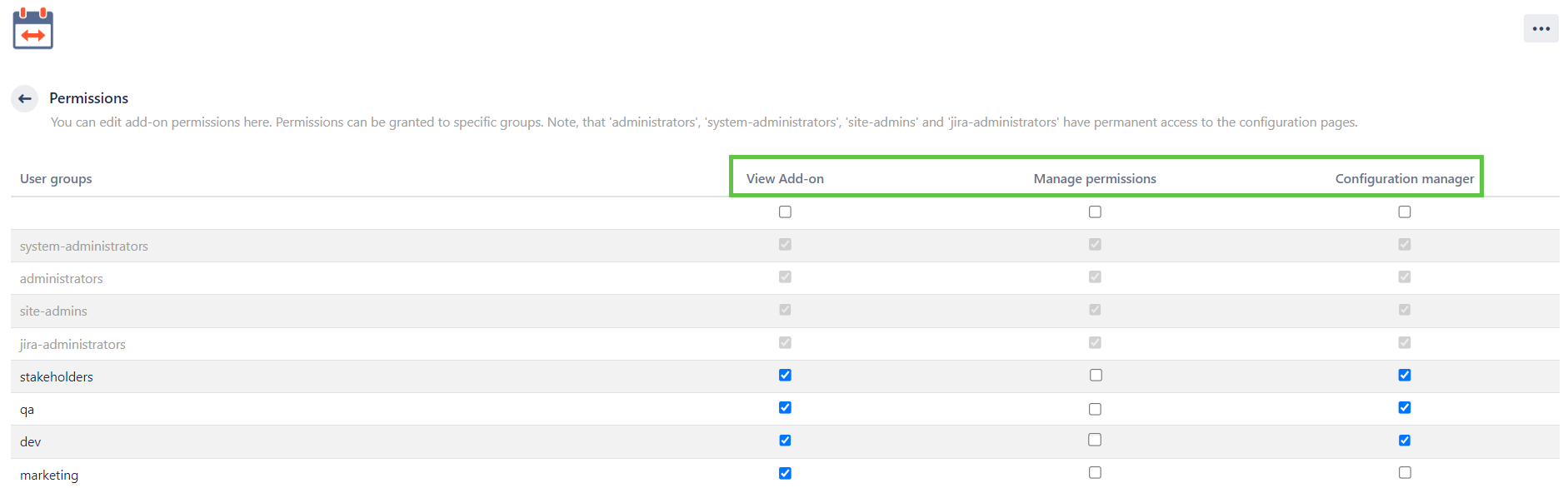
Task: Uncheck View Add-on for qa group
Action: coord(785,408)
